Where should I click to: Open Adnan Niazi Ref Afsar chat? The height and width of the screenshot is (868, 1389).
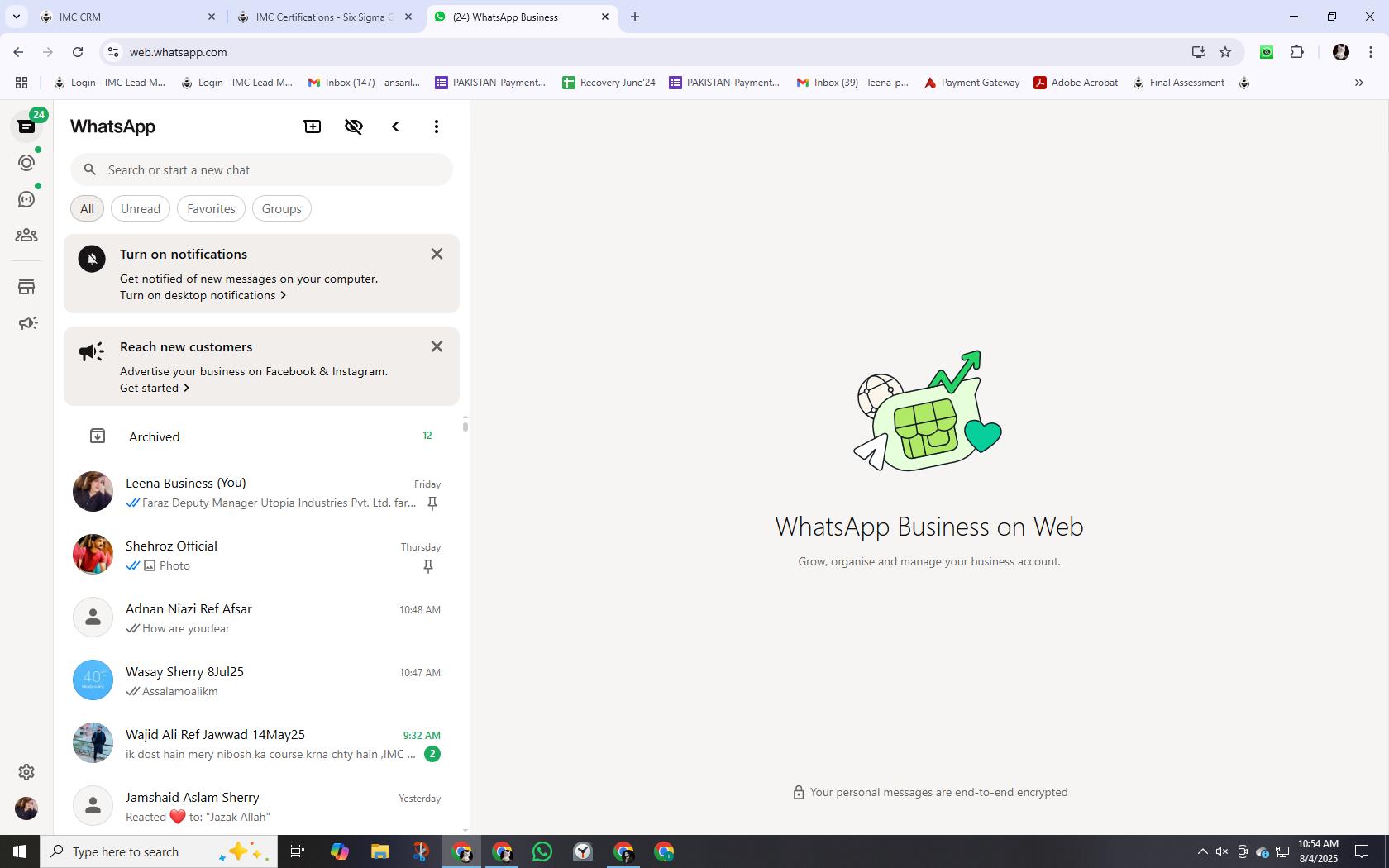click(x=261, y=618)
